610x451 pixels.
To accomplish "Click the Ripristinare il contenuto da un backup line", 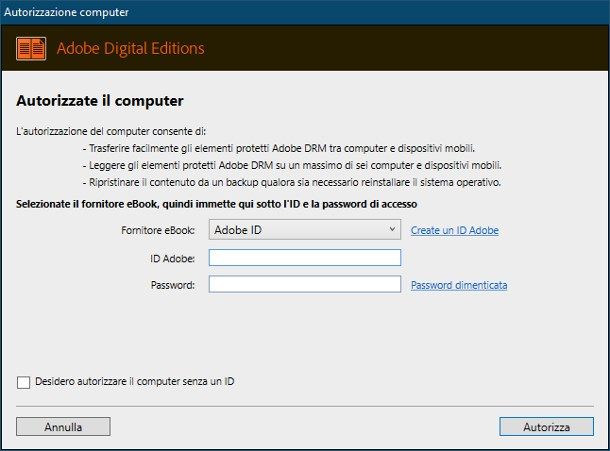I will point(292,182).
